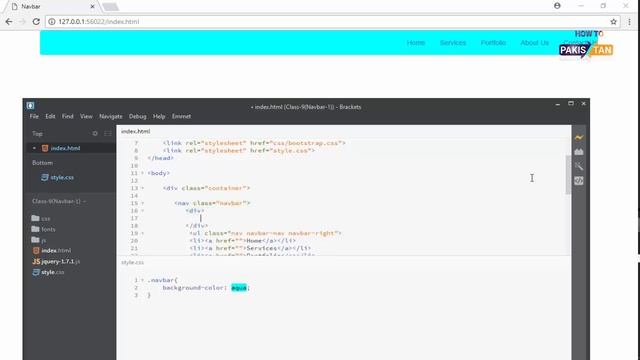
Task: Open the Class-9(Navbar-1) project dropdown
Action: pyautogui.click(x=59, y=201)
